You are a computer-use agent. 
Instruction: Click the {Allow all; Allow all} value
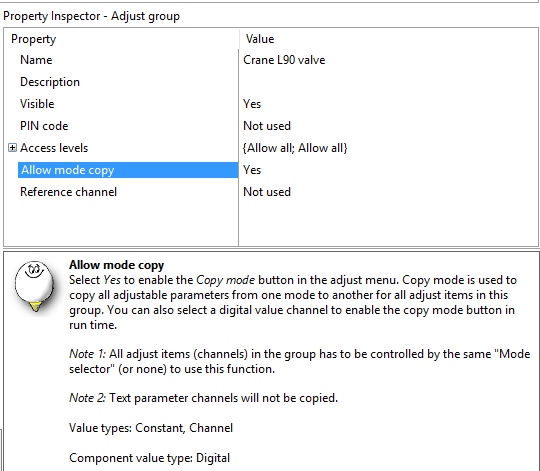tap(295, 148)
